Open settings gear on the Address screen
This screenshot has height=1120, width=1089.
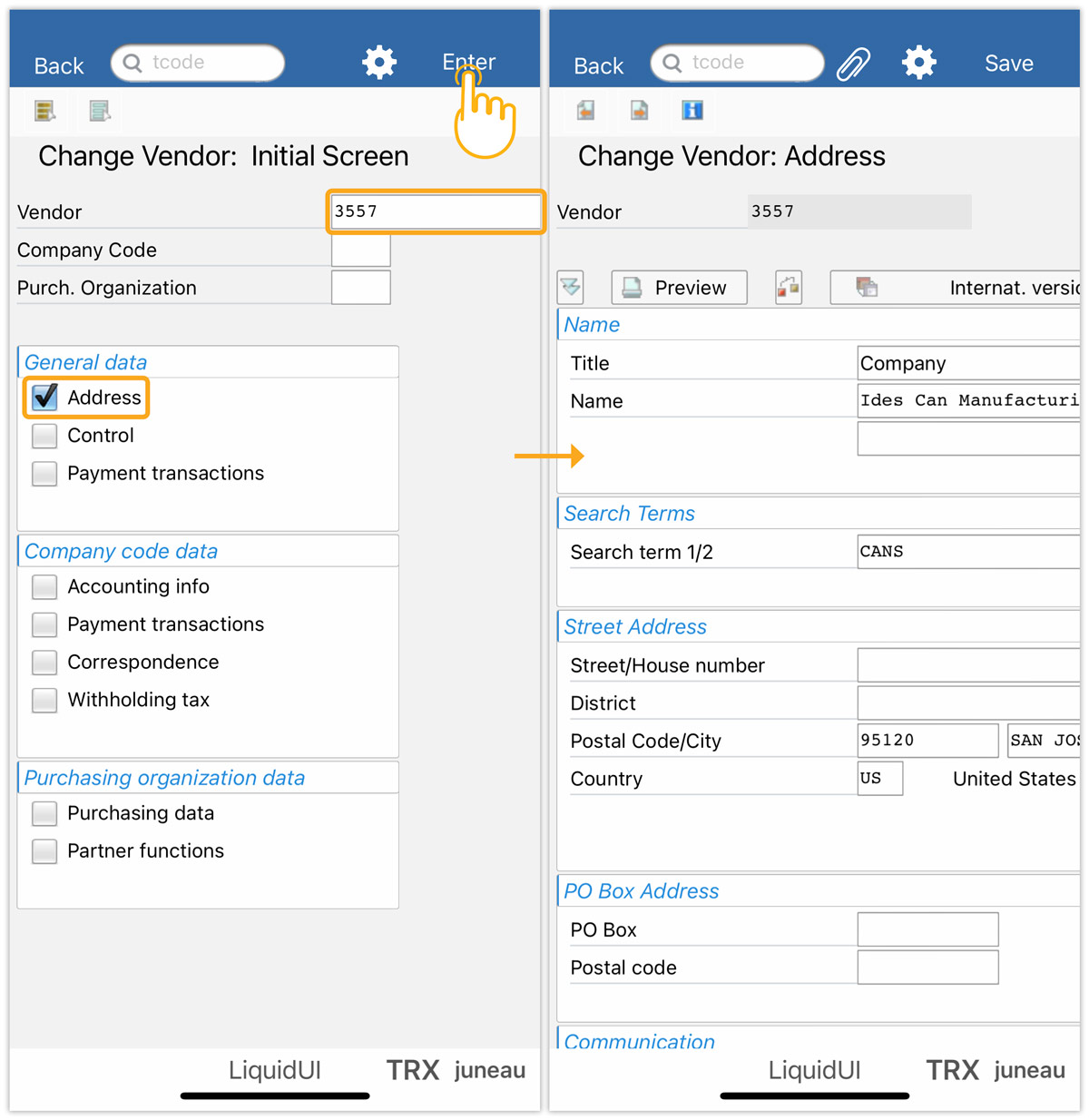pos(918,63)
